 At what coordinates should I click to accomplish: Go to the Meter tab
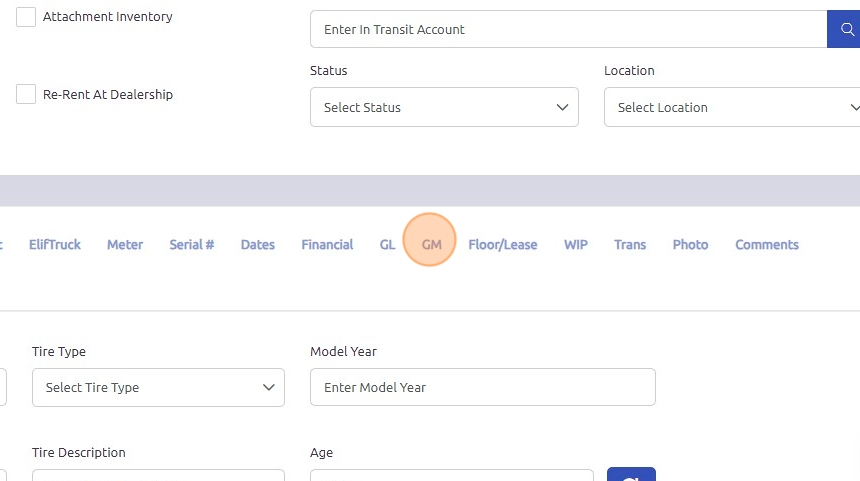pos(125,244)
